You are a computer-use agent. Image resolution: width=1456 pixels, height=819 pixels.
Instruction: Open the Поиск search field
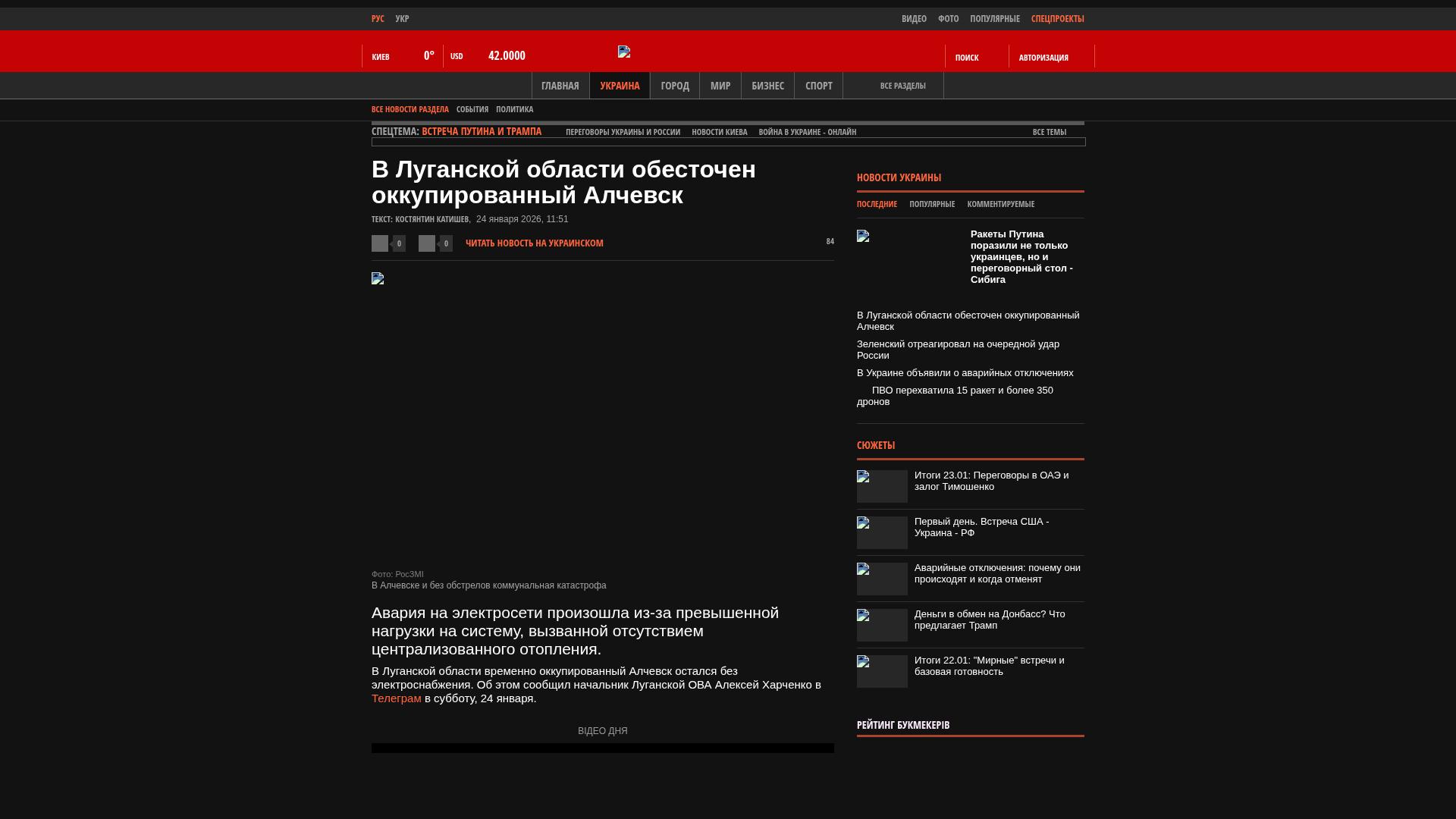tap(967, 58)
